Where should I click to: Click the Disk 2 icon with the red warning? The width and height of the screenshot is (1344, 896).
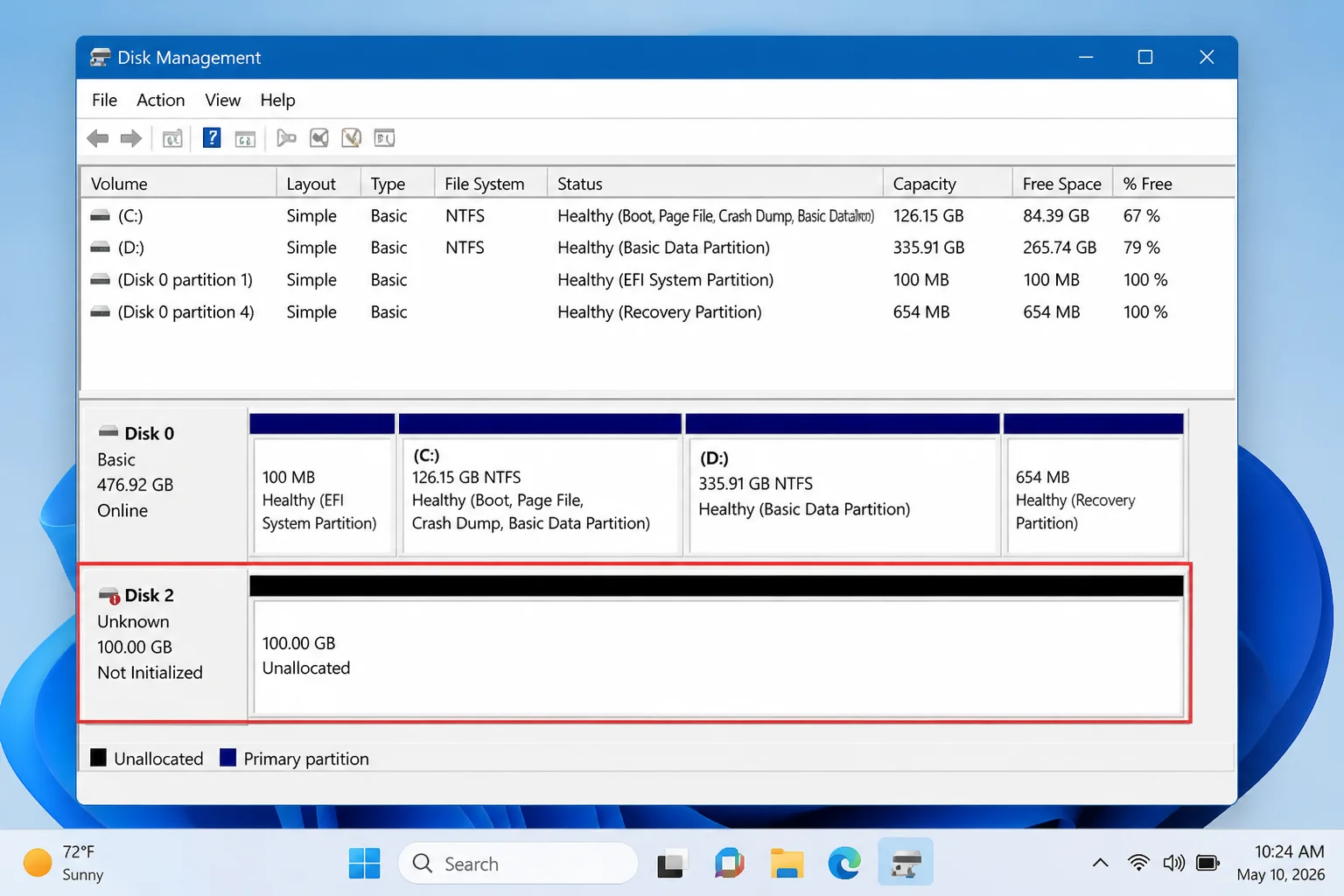[109, 596]
